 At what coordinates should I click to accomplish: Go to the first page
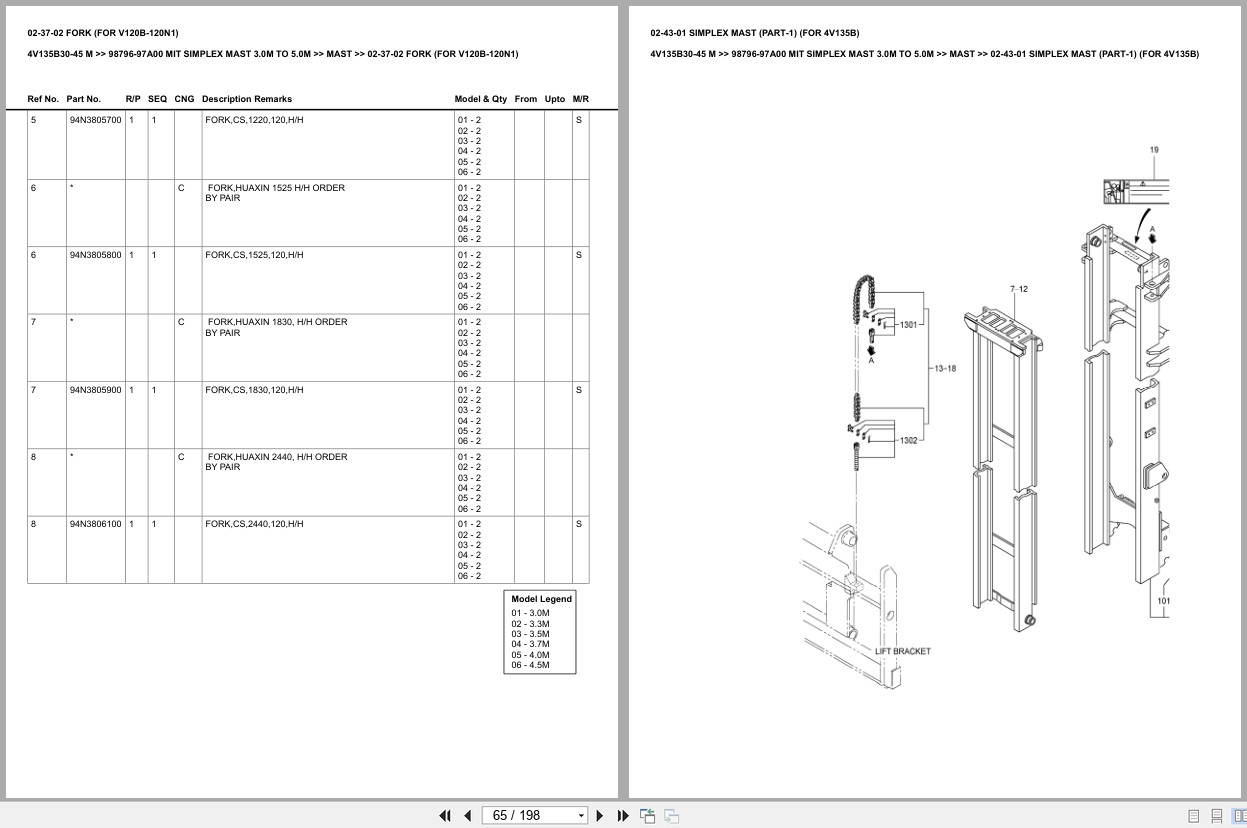click(x=445, y=815)
